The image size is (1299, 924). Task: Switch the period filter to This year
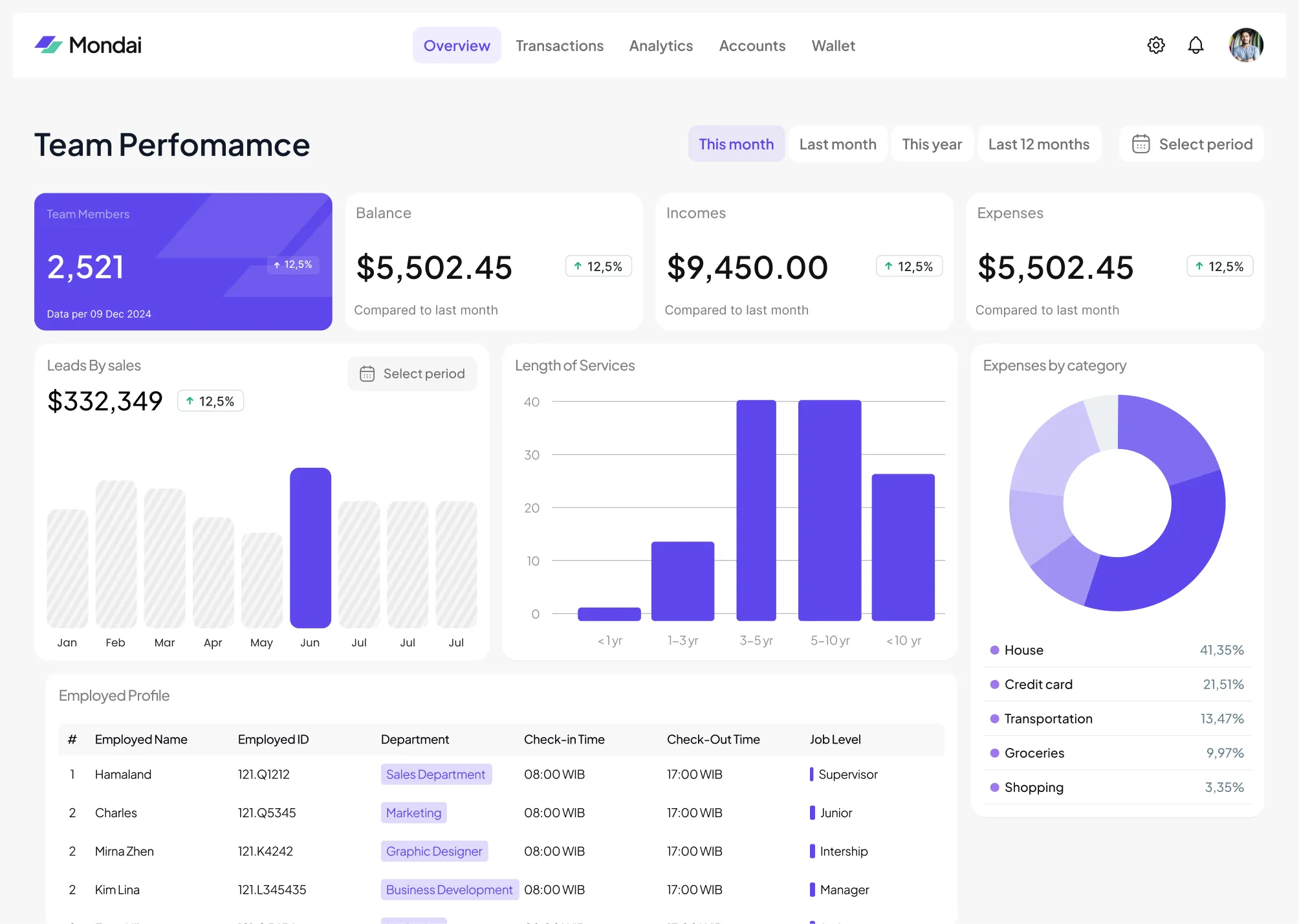932,144
